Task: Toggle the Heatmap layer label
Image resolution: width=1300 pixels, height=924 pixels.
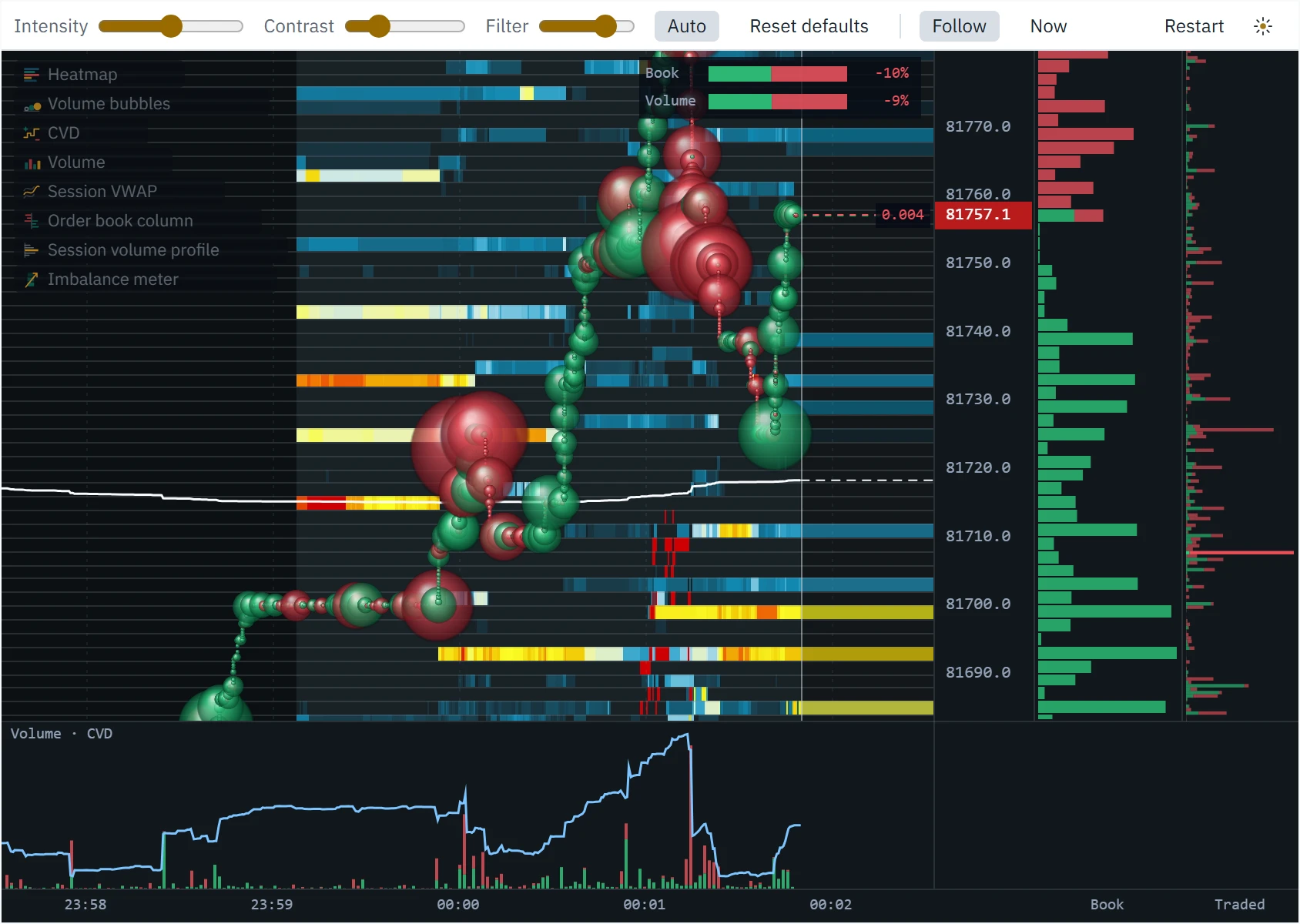Action: pos(82,75)
